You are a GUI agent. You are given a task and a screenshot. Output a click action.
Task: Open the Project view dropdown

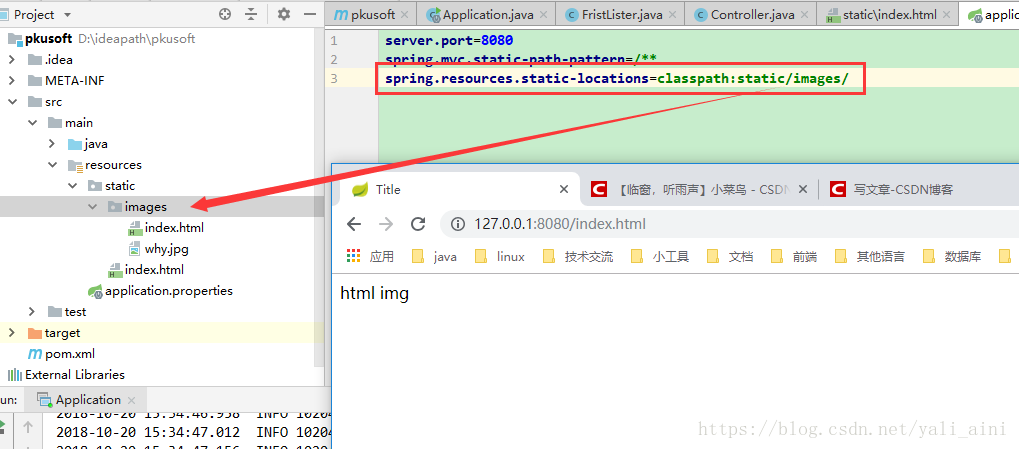coord(68,15)
